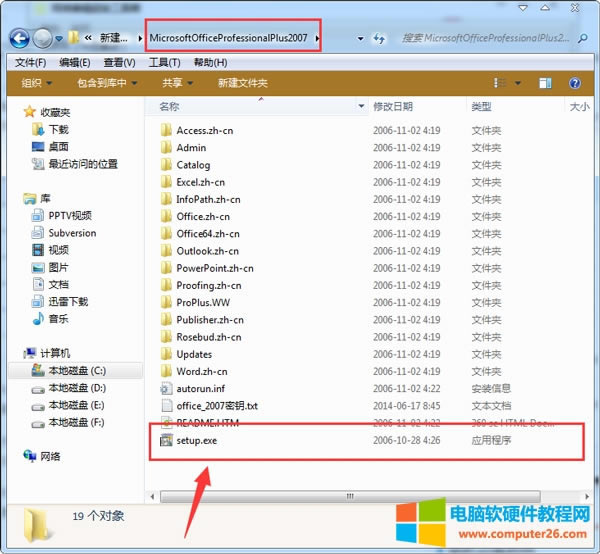Select 计算机 in the navigation pane

pyautogui.click(x=55, y=353)
